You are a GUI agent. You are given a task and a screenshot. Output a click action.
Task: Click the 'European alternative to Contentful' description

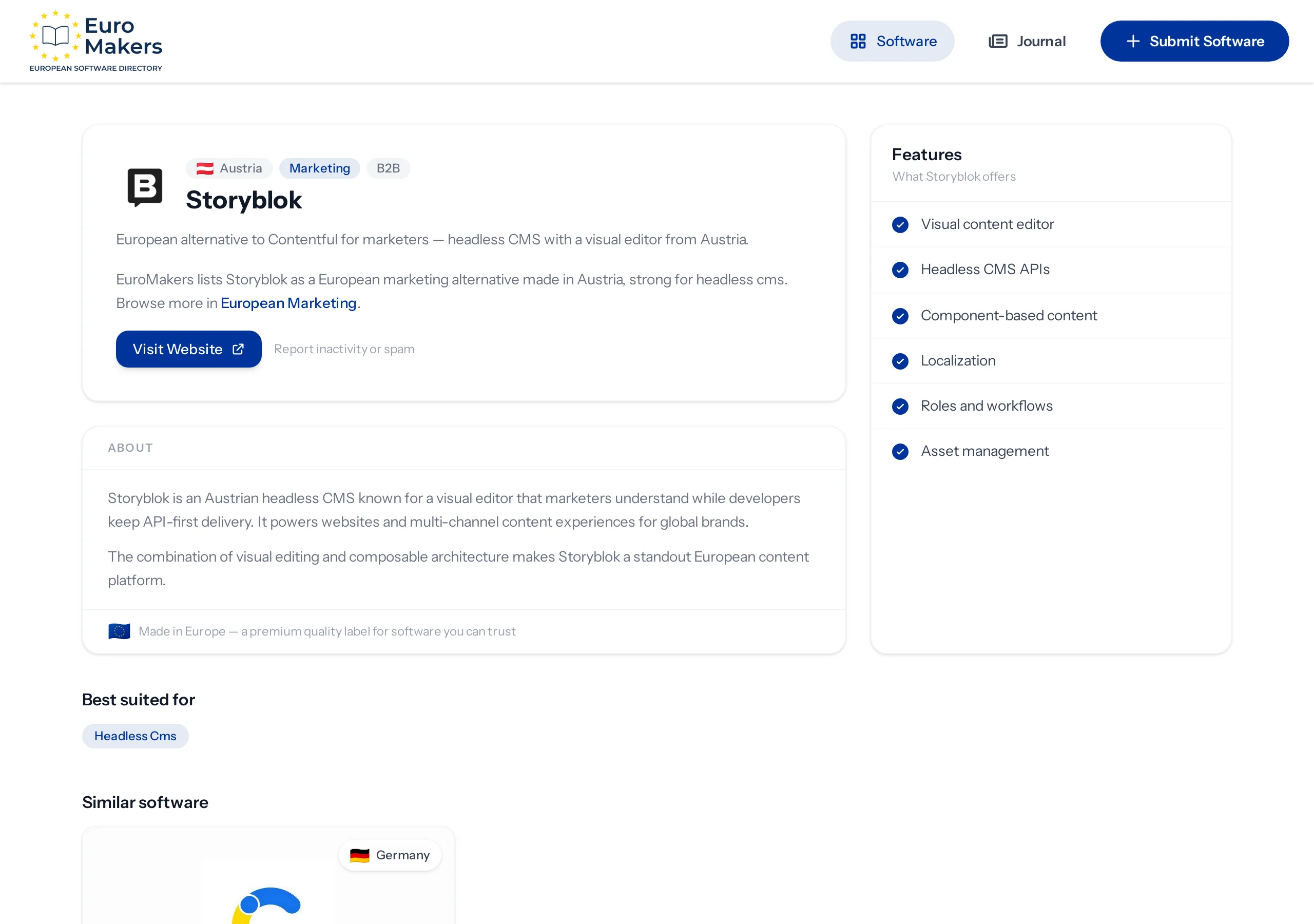[x=432, y=239]
